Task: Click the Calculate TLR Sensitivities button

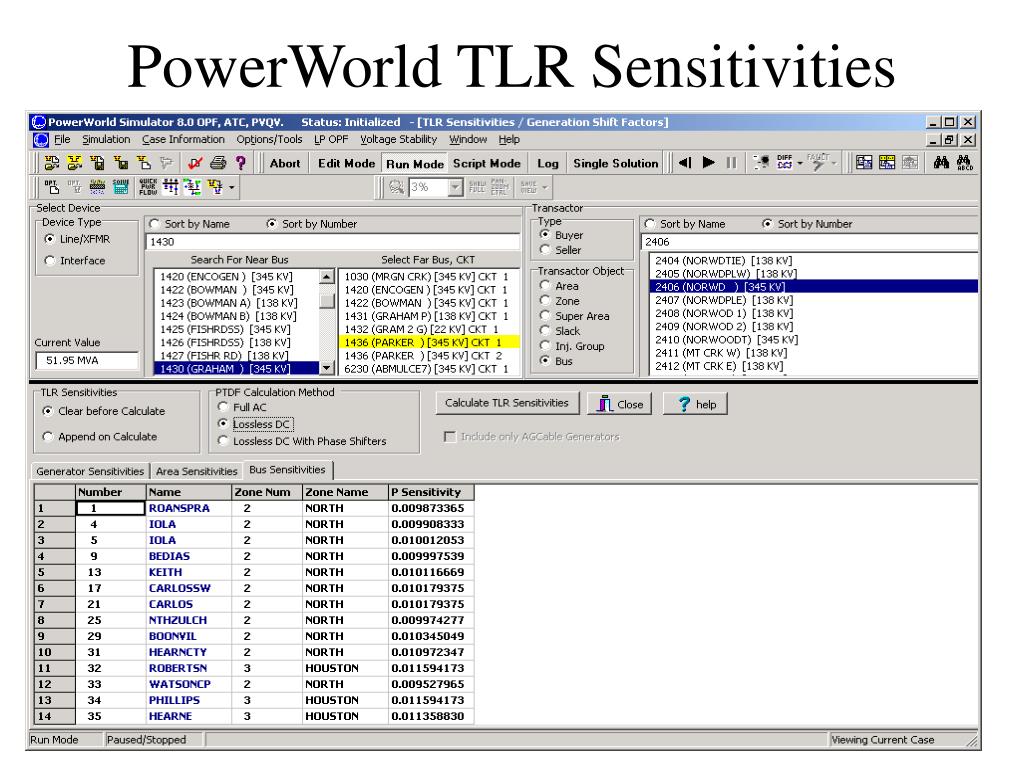Action: (x=507, y=403)
